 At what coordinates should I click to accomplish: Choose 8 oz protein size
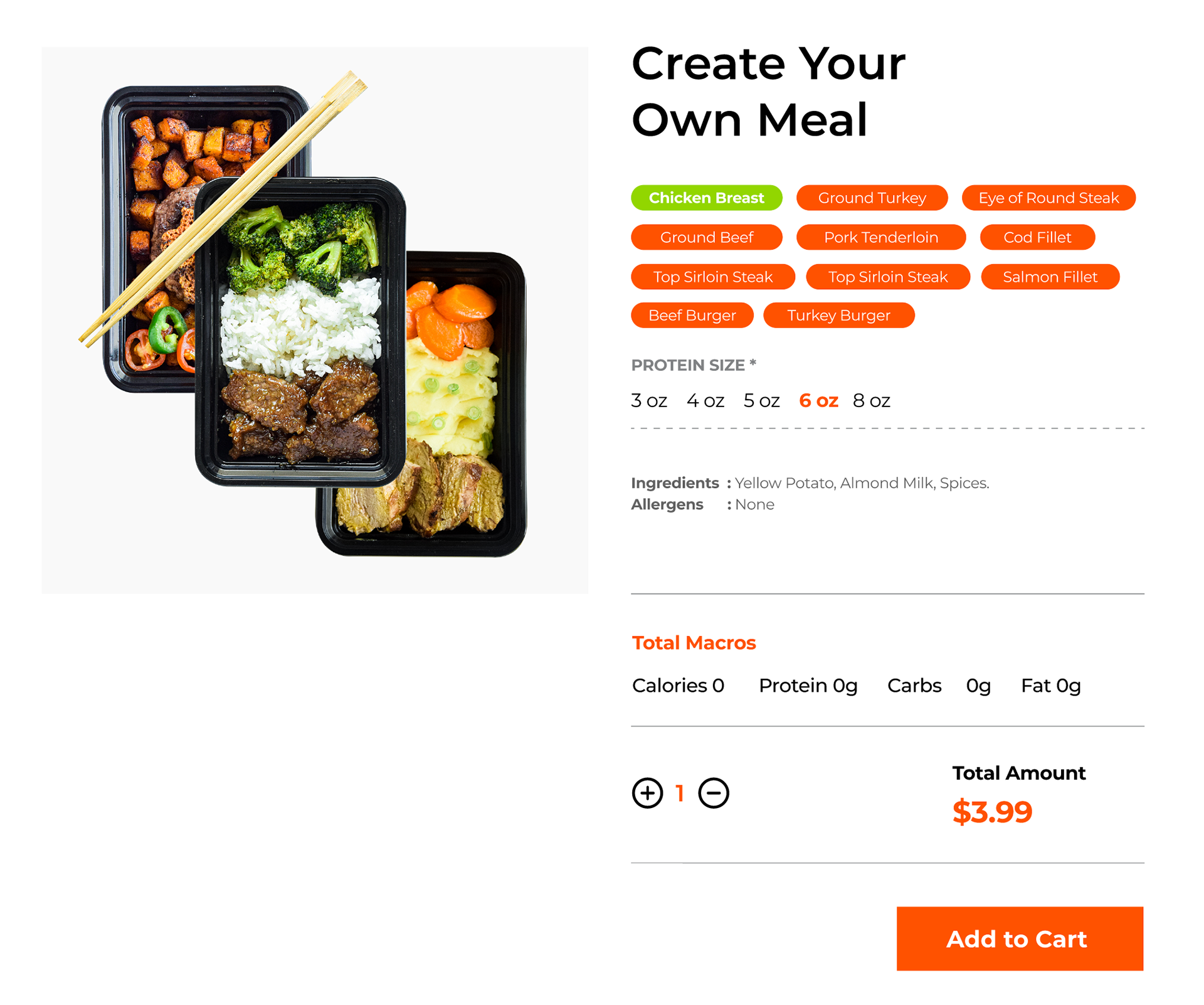[872, 400]
